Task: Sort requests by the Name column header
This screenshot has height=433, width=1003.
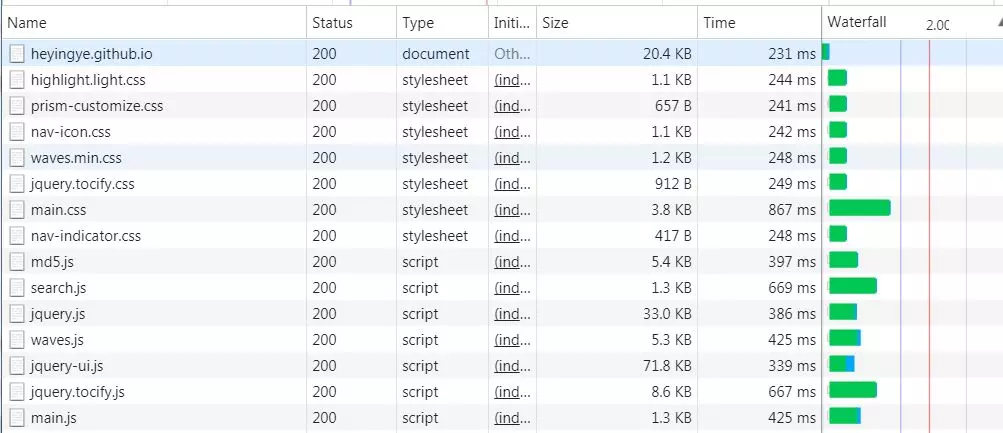Action: [150, 23]
